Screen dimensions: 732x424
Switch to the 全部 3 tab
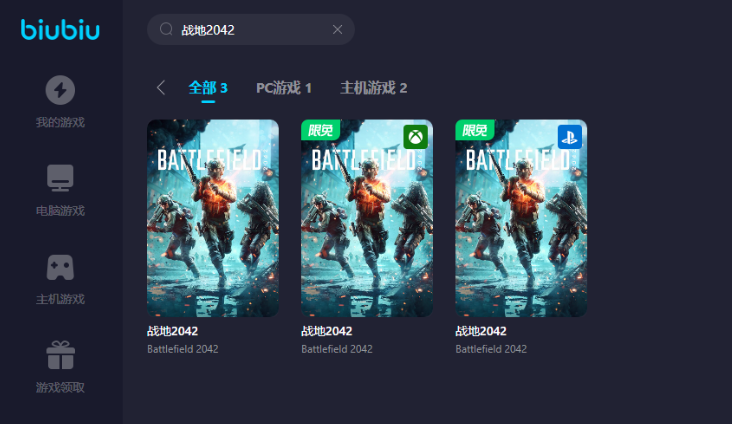pos(208,88)
